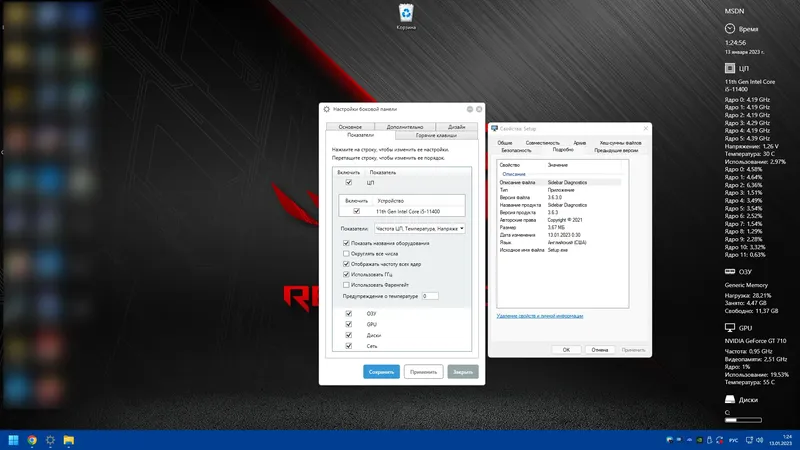
Task: Switch to the Дополнительно tab
Action: pyautogui.click(x=405, y=127)
